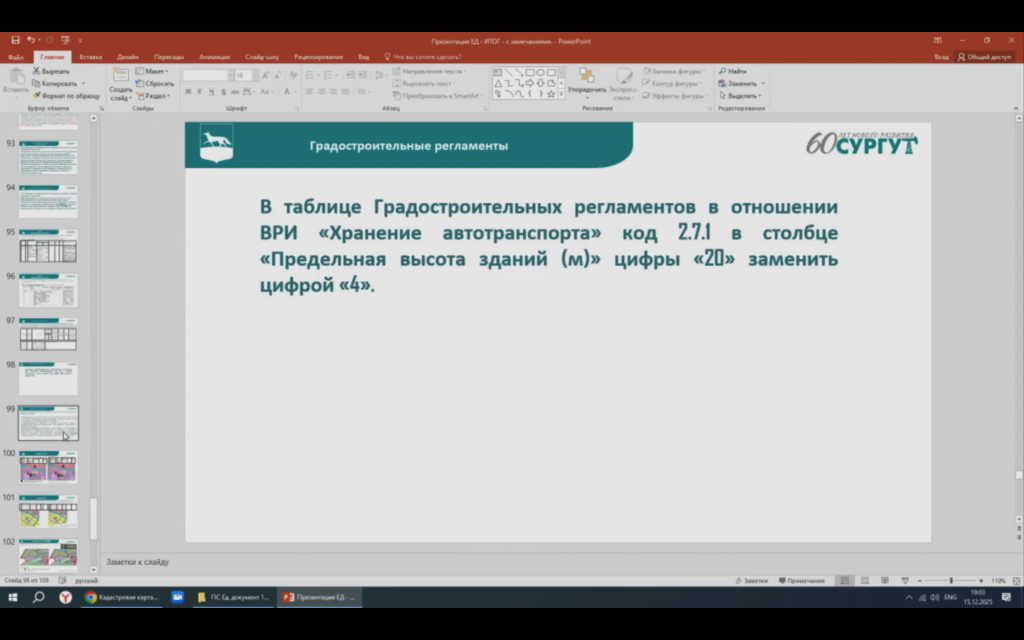The width and height of the screenshot is (1024, 640).
Task: Click the Share (Общий доступ) button
Action: (985, 57)
